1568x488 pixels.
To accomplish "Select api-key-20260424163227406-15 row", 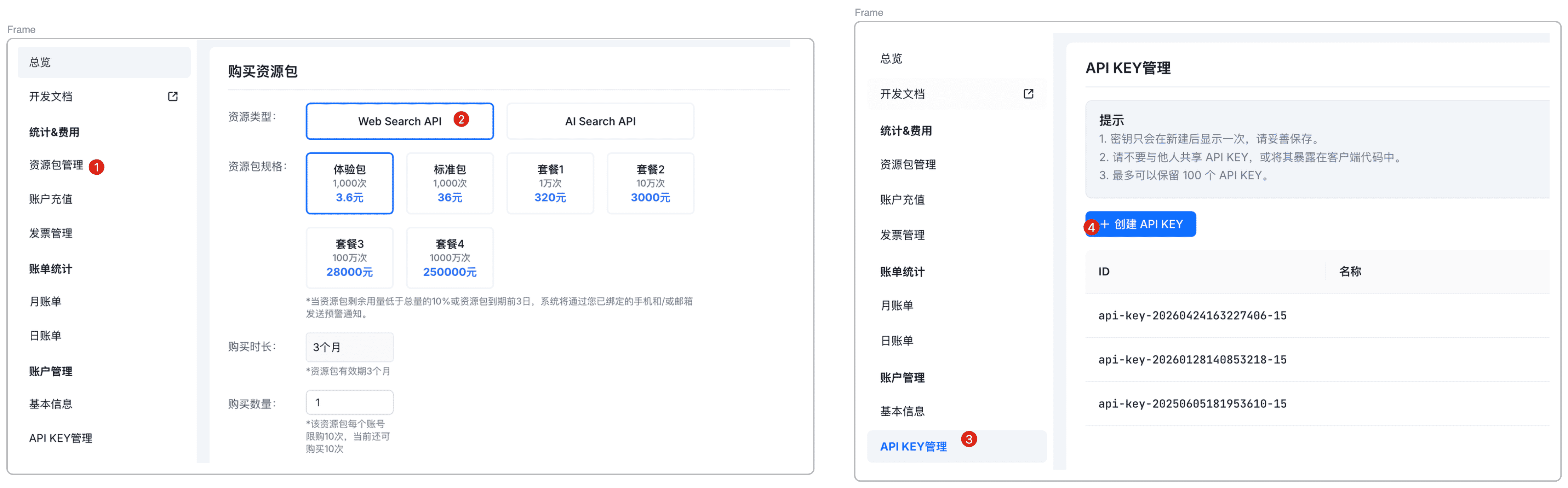I will 1192,315.
